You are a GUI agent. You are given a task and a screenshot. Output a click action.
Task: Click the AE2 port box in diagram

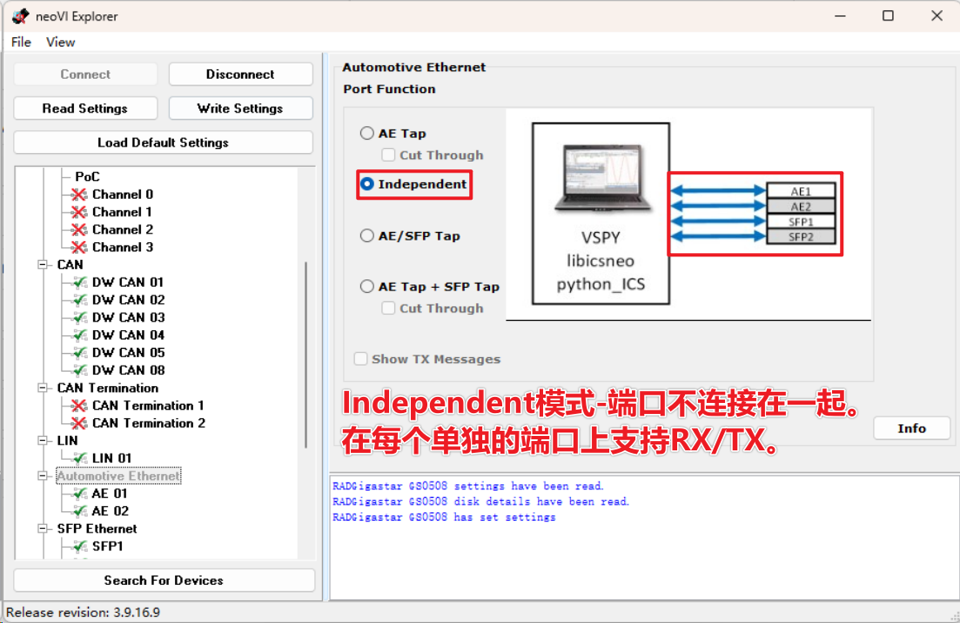point(801,207)
